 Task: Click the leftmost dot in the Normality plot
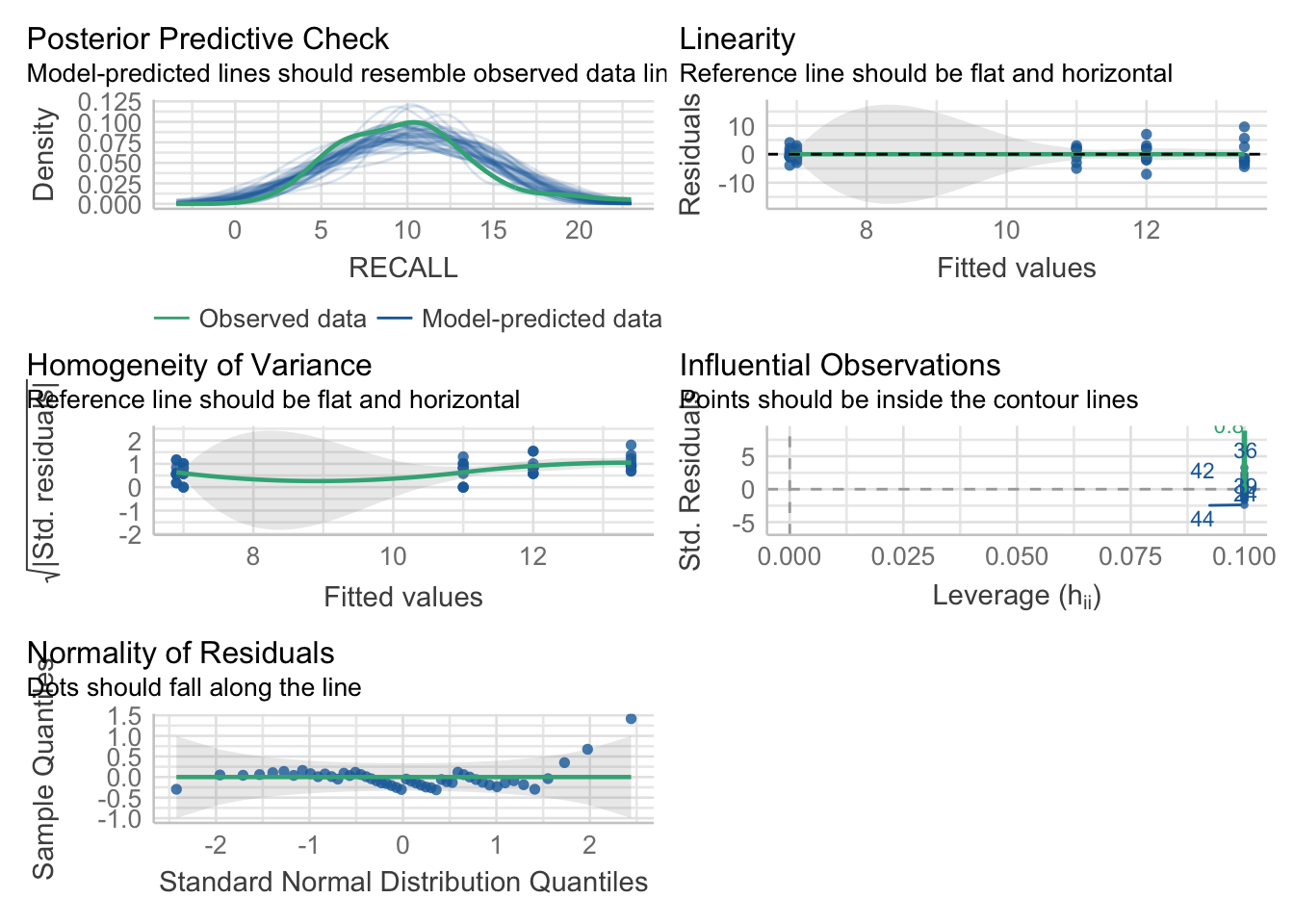(176, 789)
